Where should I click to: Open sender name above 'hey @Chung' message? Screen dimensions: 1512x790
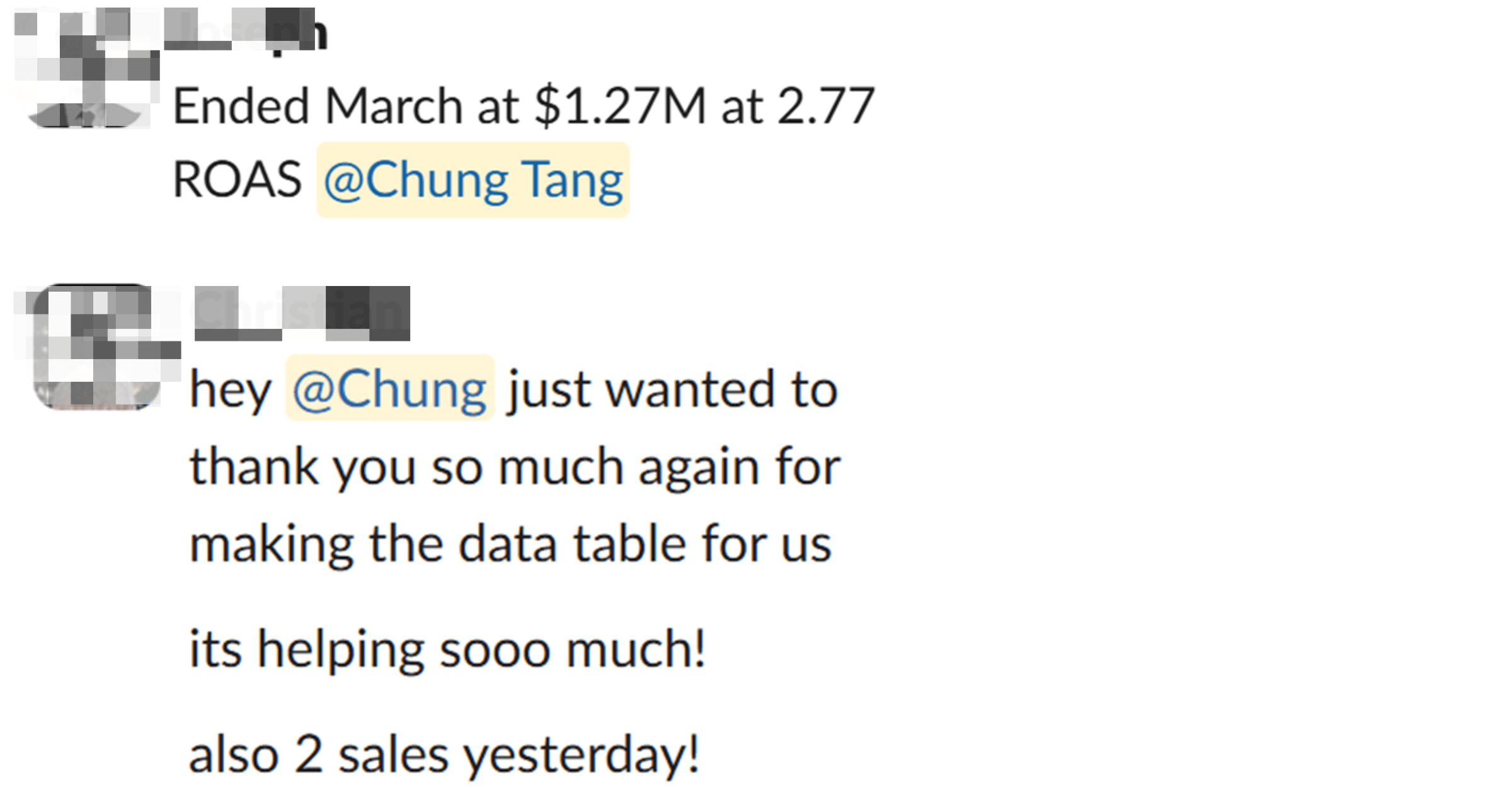pos(302,313)
